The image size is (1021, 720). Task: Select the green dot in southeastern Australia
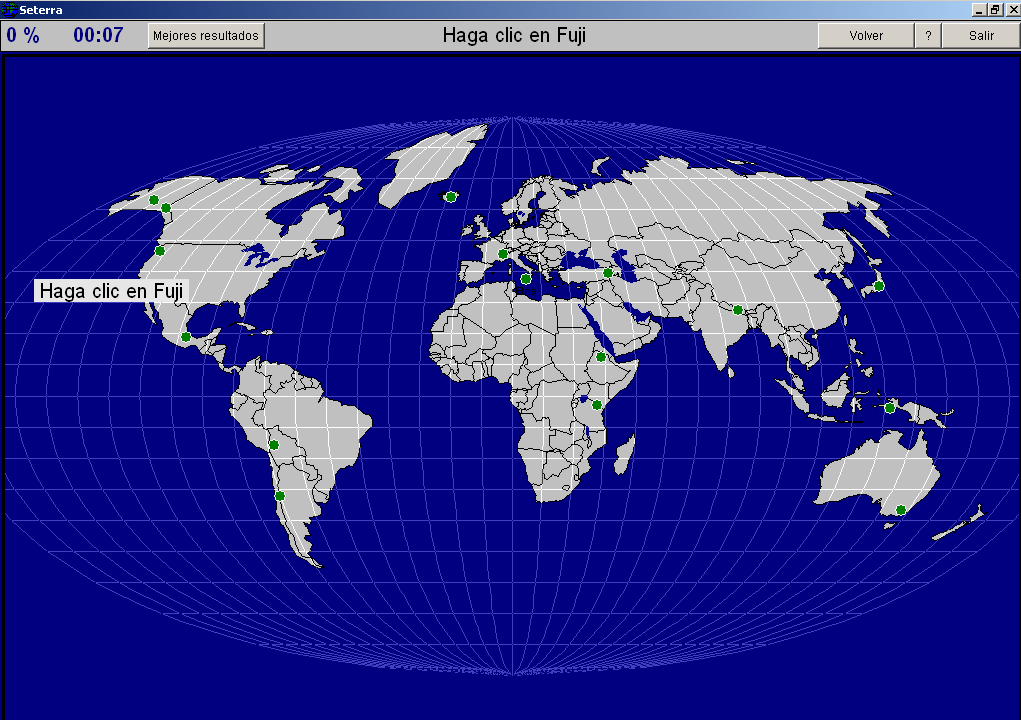(x=901, y=510)
